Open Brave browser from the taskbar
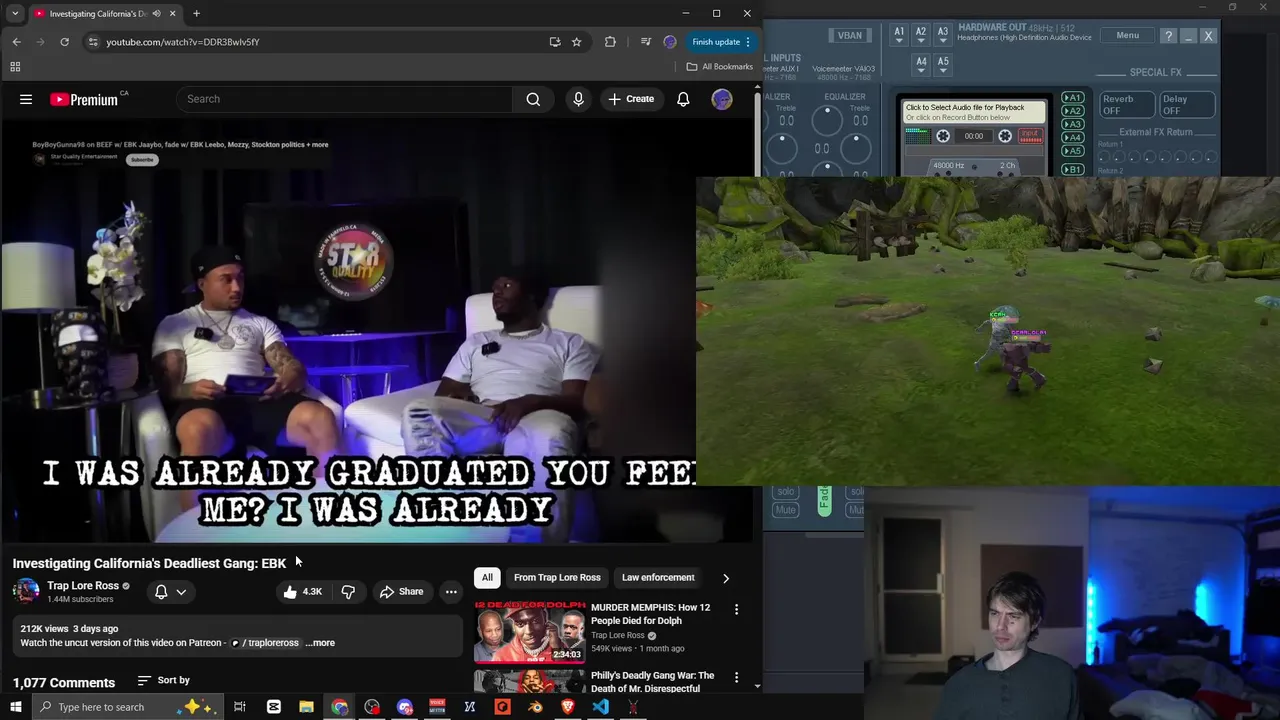 (568, 707)
